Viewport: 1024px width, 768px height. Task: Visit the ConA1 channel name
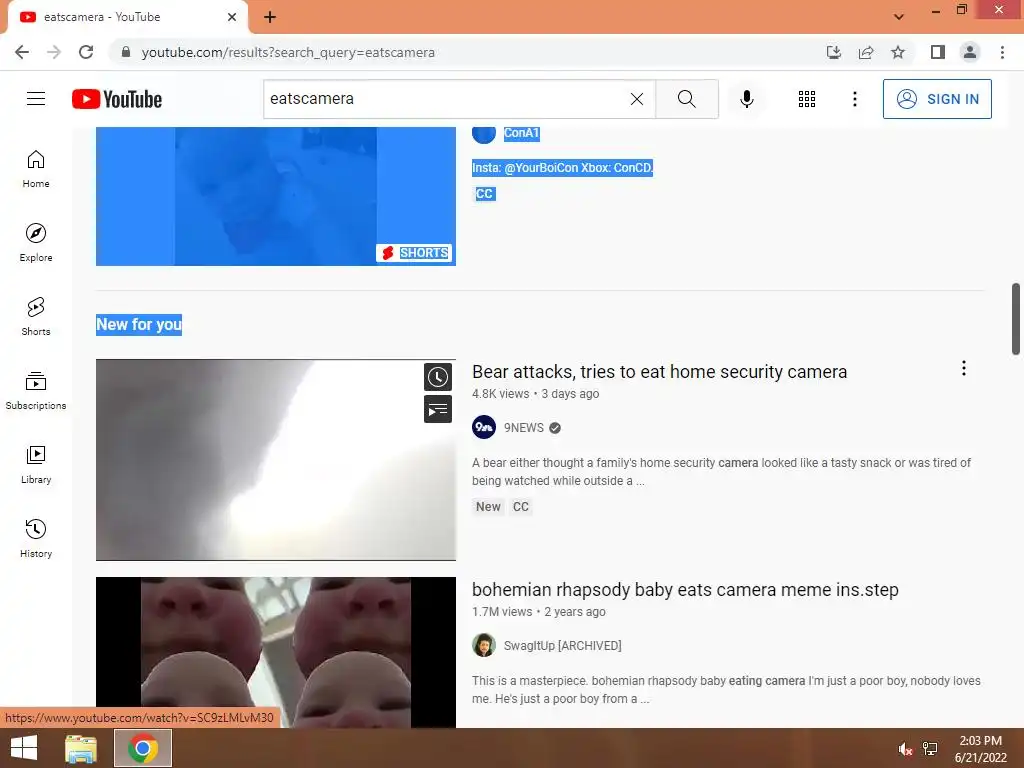pos(521,133)
